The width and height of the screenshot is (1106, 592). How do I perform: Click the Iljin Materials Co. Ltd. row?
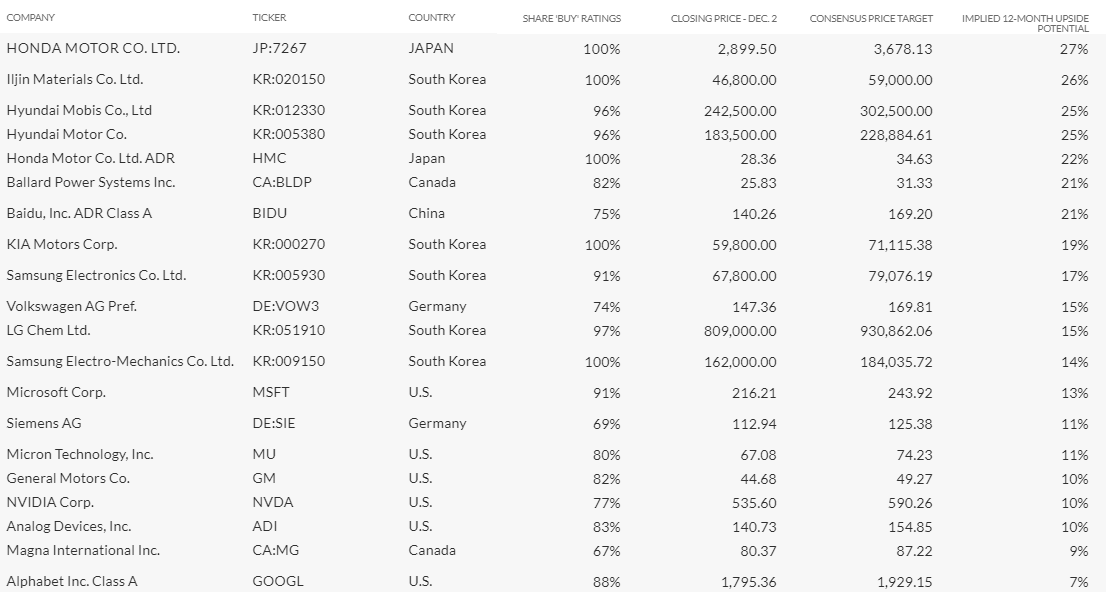tap(553, 79)
